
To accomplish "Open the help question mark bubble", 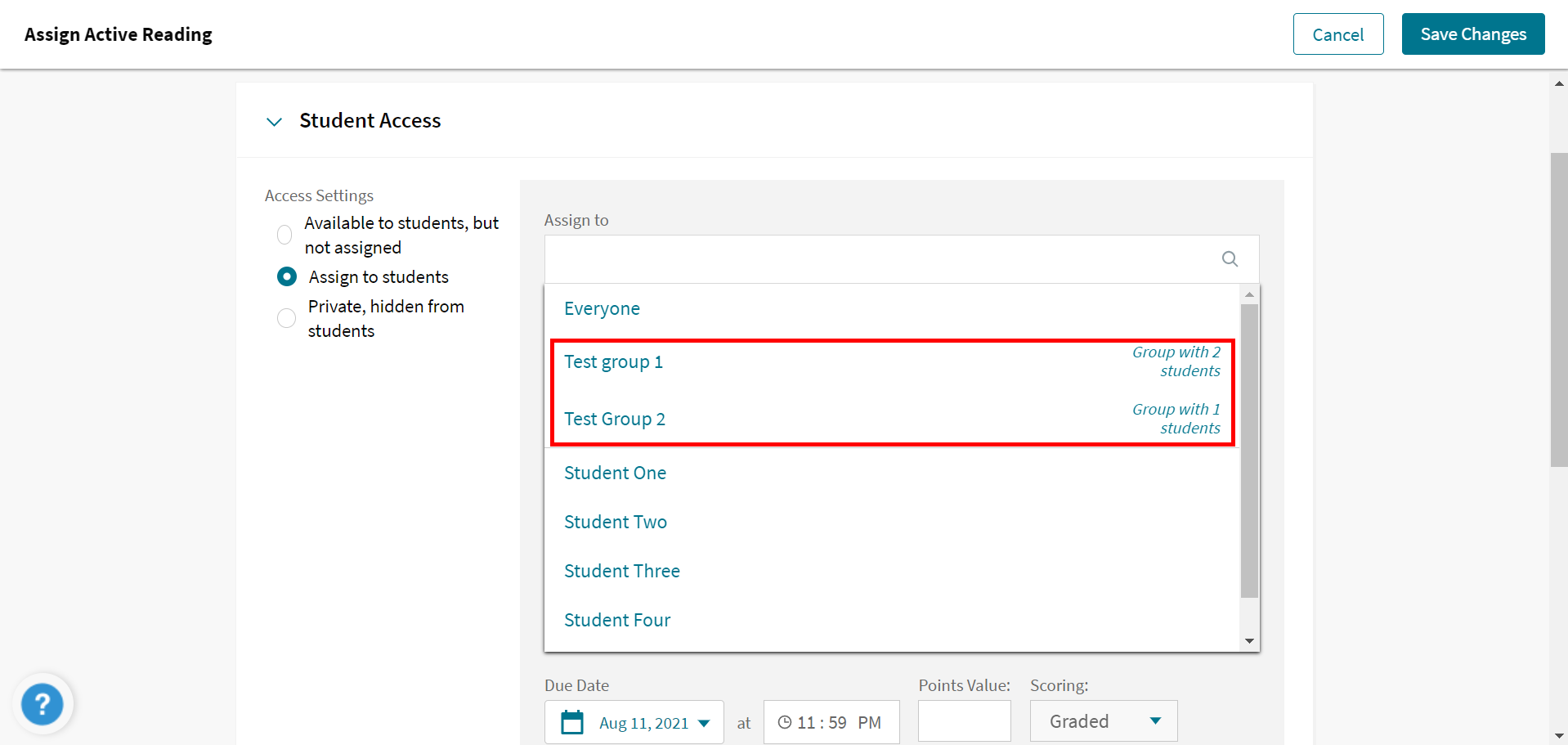I will click(x=43, y=703).
